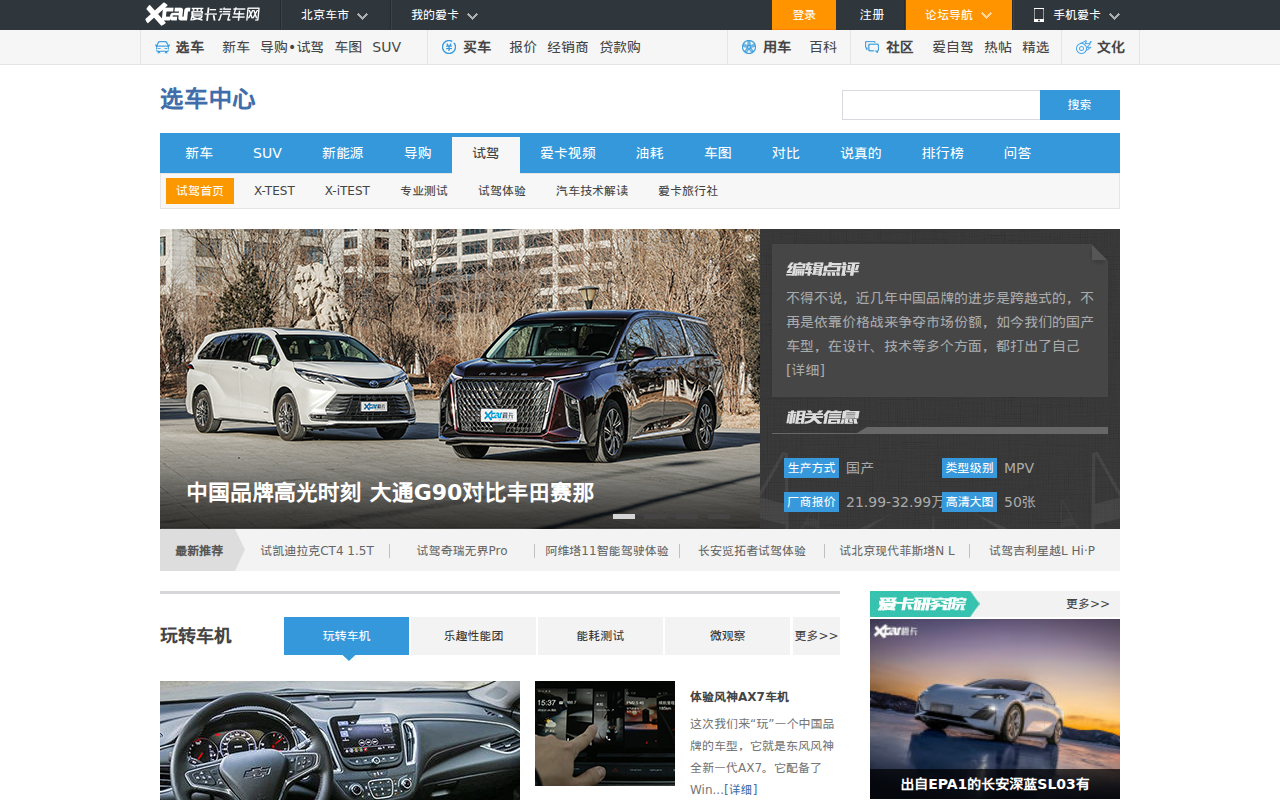
Task: Click the 手机爱卡 phone icon
Action: coord(1039,15)
